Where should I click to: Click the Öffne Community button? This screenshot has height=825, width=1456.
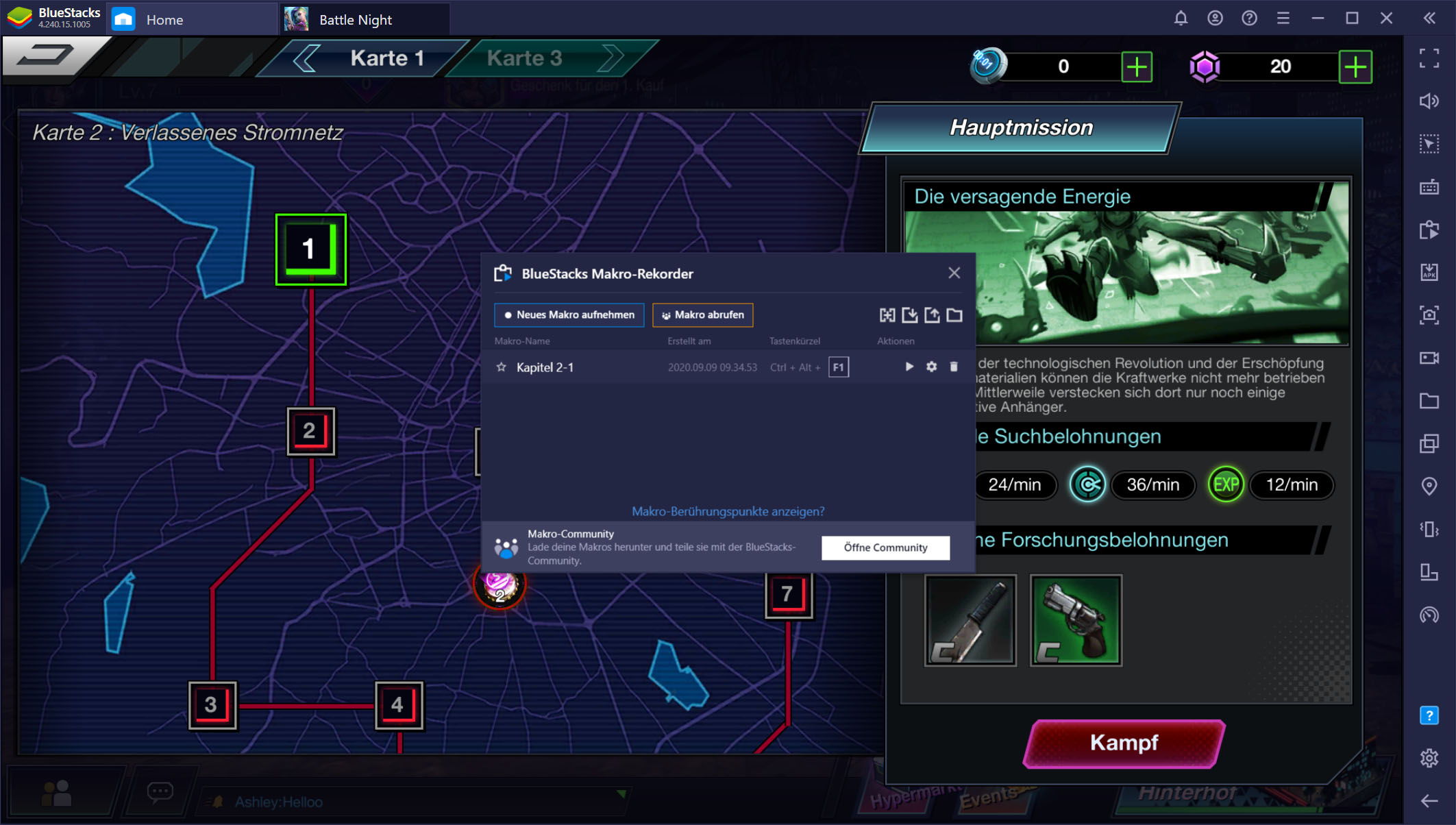click(x=885, y=547)
